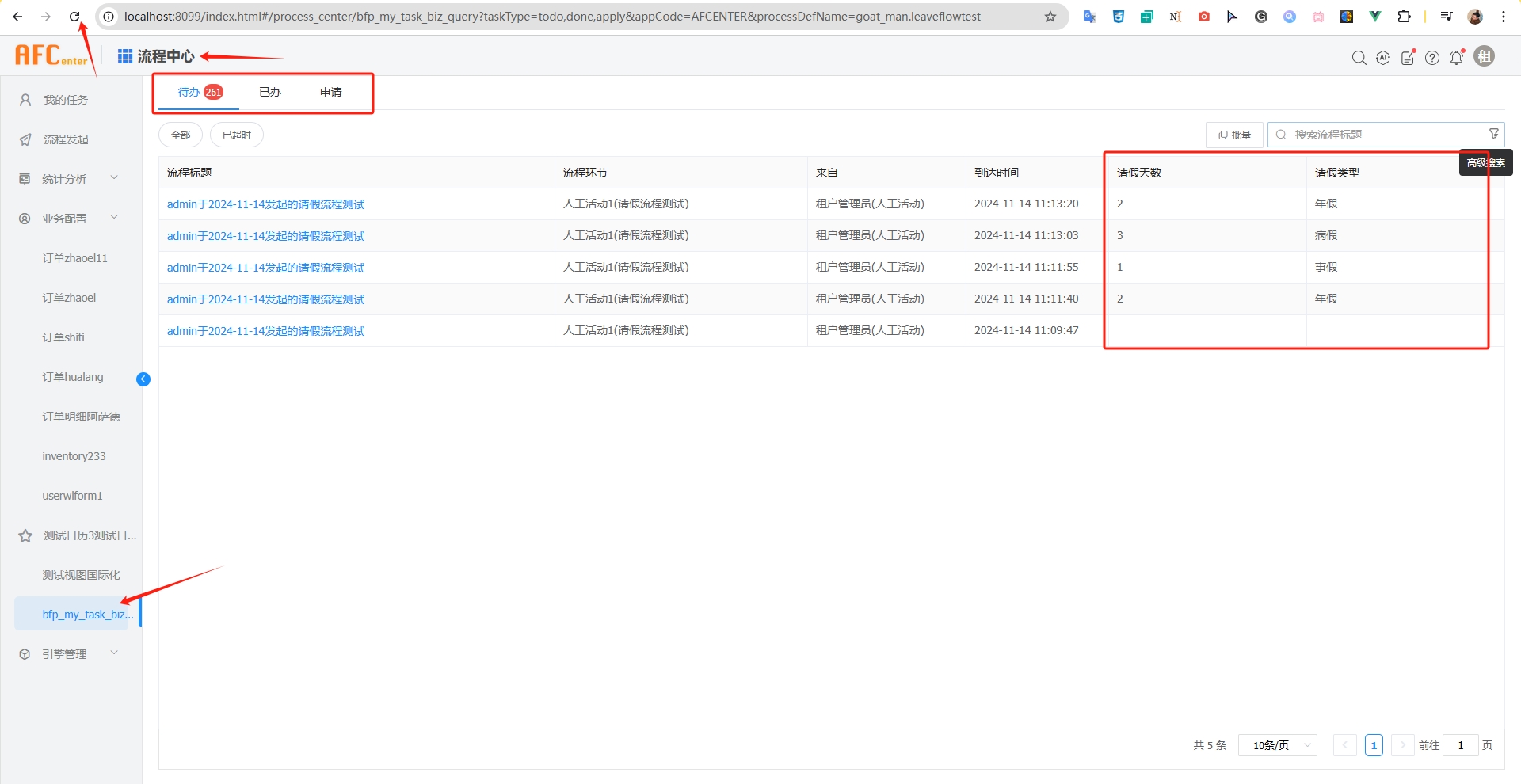The image size is (1521, 784).
Task: Click the 批量 batch button
Action: tap(1234, 135)
